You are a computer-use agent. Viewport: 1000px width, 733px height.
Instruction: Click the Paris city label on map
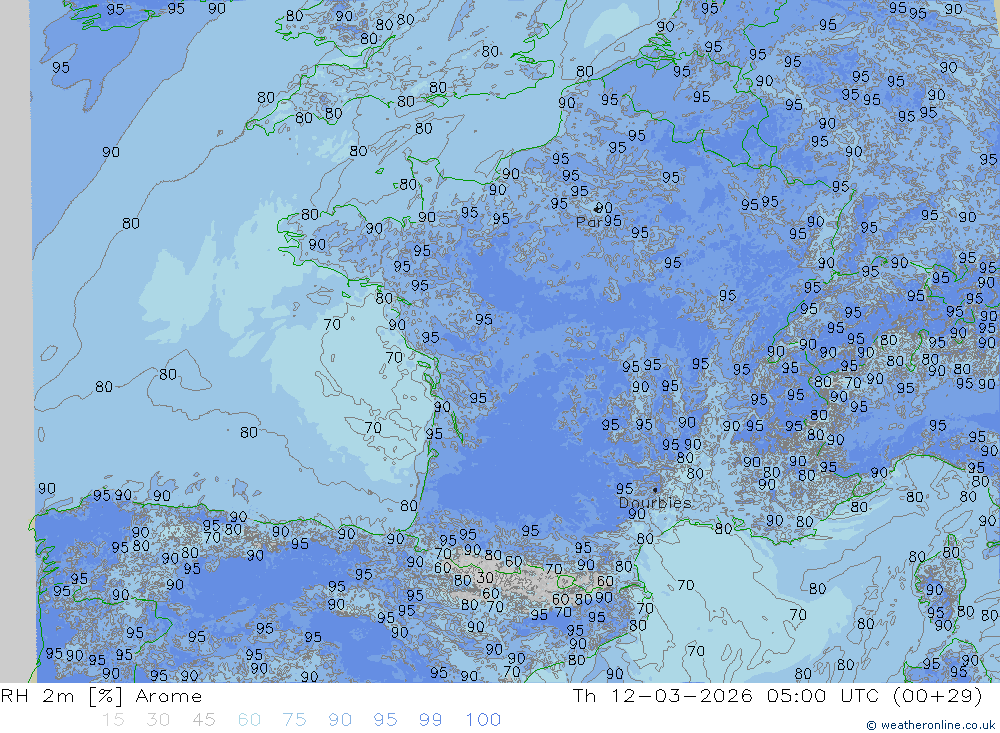589,222
